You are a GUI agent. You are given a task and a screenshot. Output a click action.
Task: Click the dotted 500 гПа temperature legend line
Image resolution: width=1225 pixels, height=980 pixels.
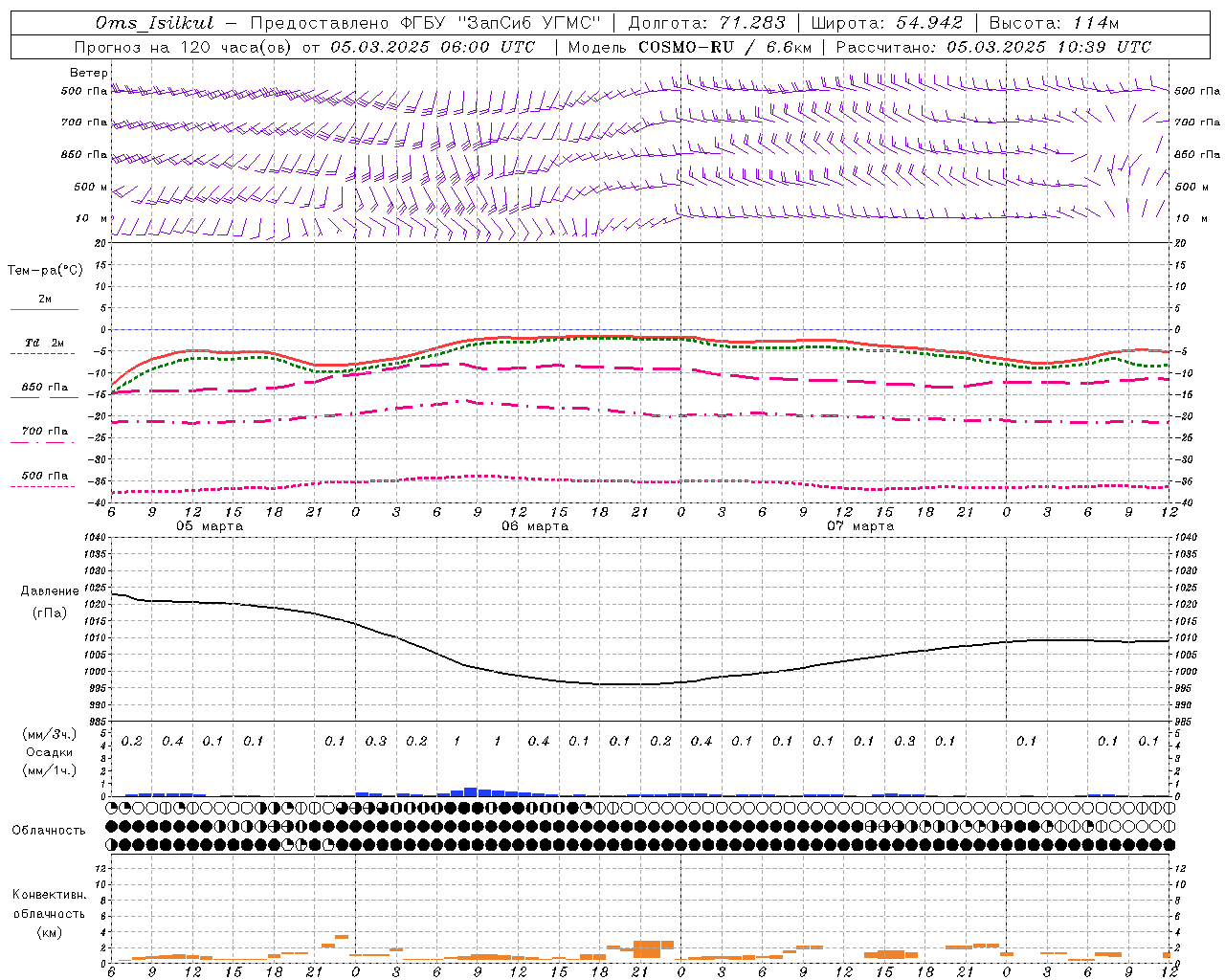(x=43, y=486)
